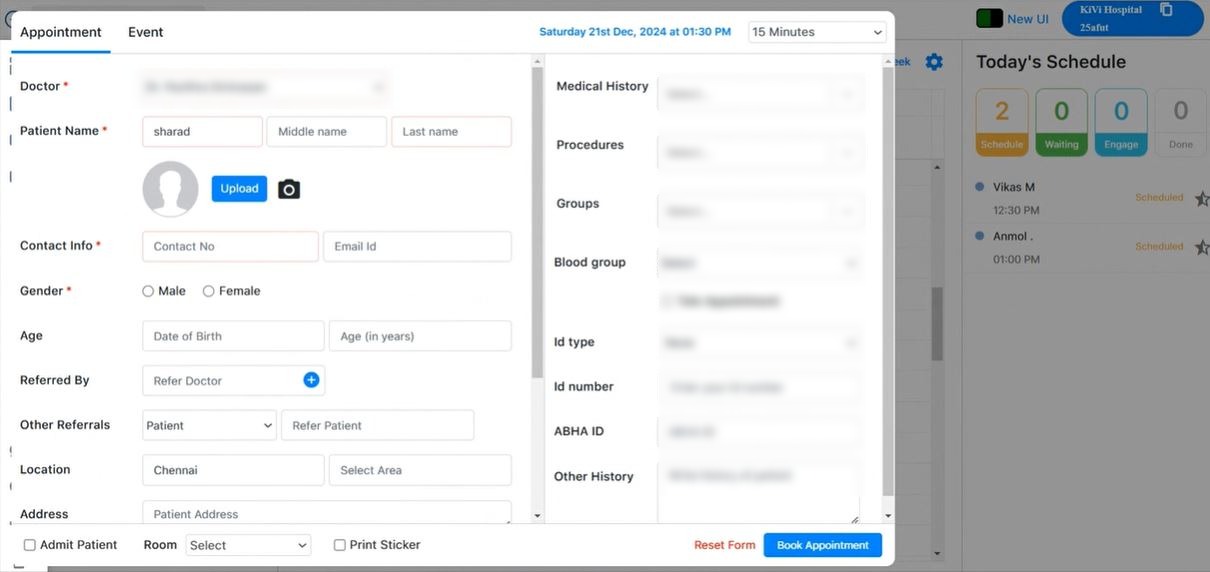1210x572 pixels.
Task: Click the copy icon next to KiVi Hospital
Action: (x=1166, y=10)
